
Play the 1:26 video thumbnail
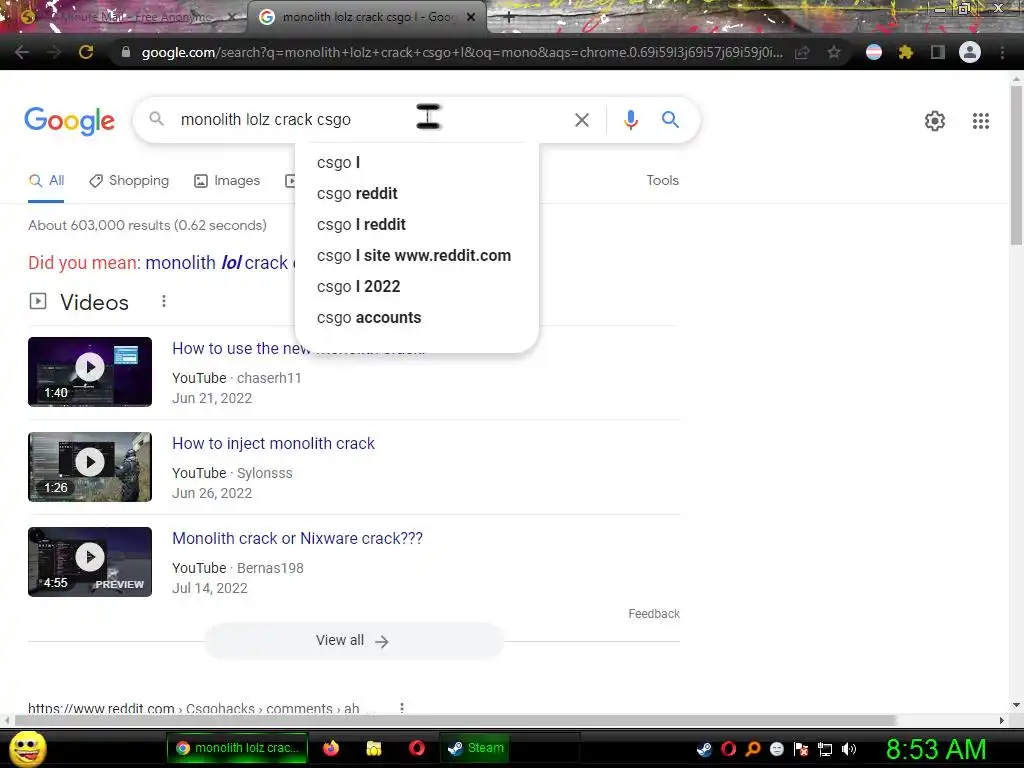pyautogui.click(x=90, y=467)
